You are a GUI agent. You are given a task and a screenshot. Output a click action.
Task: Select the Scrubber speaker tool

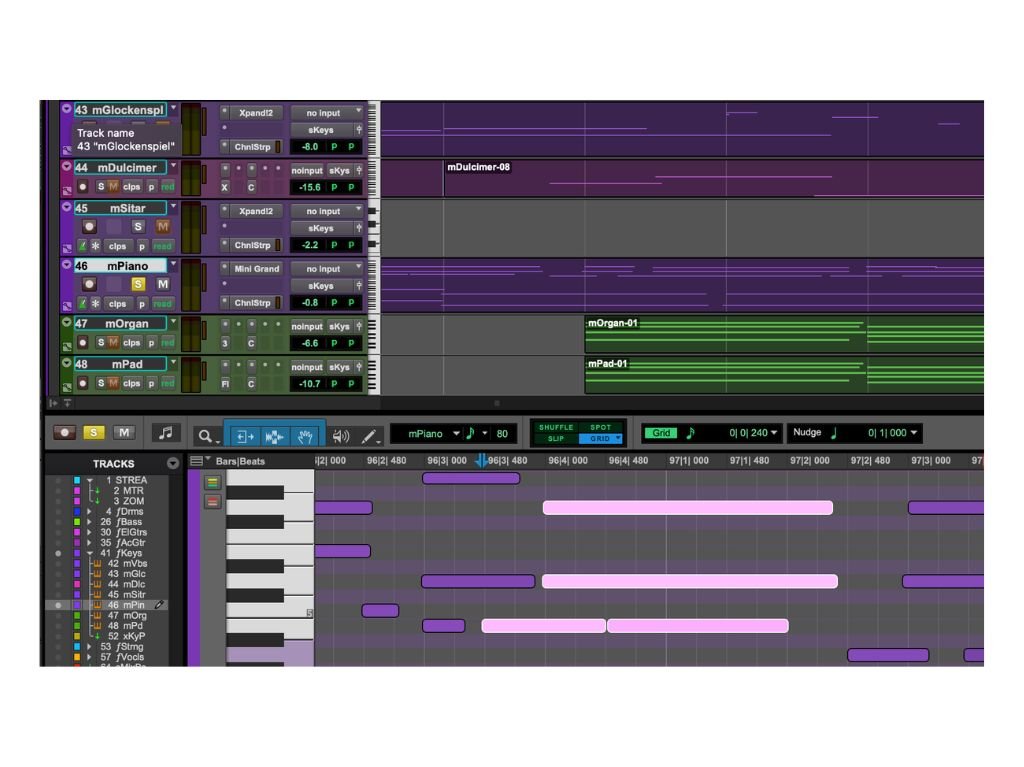[340, 436]
